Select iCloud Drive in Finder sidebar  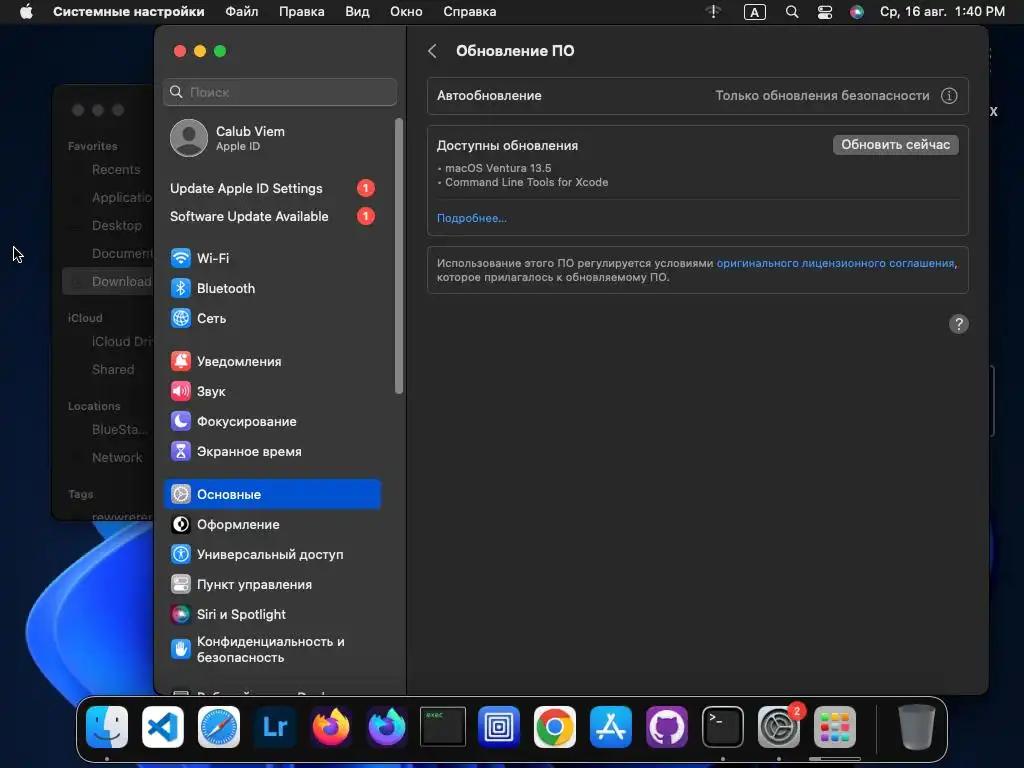(121, 342)
